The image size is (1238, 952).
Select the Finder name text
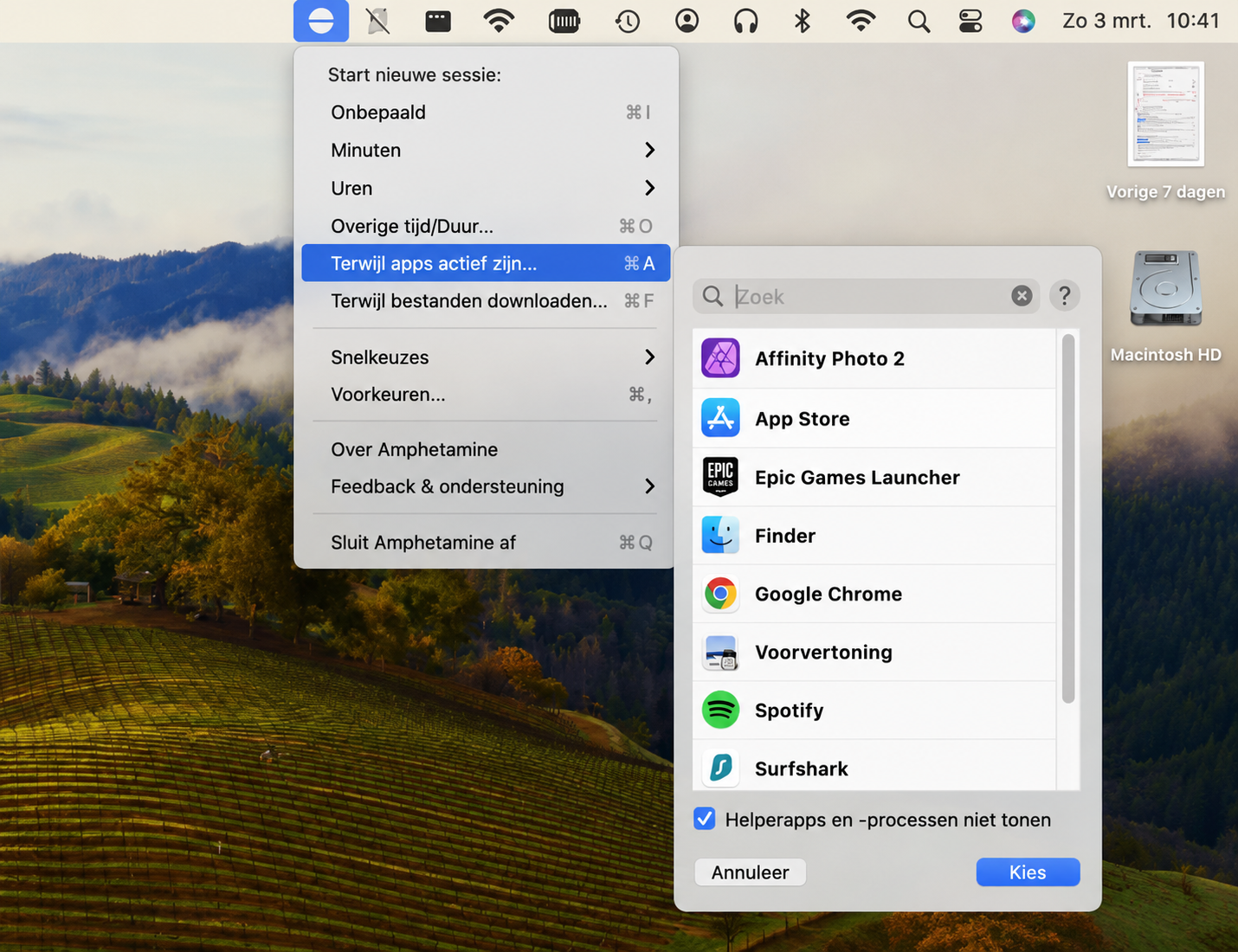pos(785,536)
